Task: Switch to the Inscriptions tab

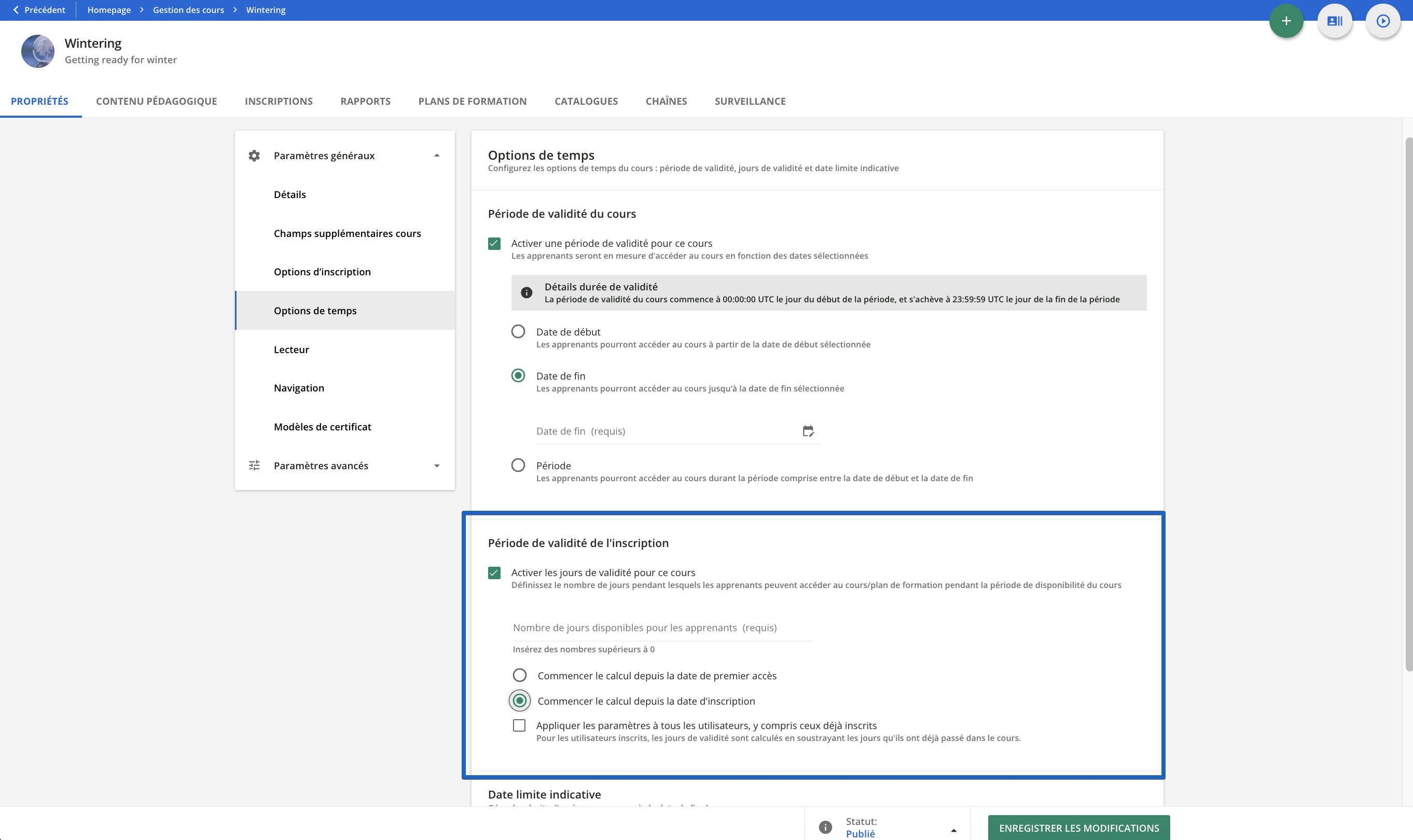Action: coord(279,101)
